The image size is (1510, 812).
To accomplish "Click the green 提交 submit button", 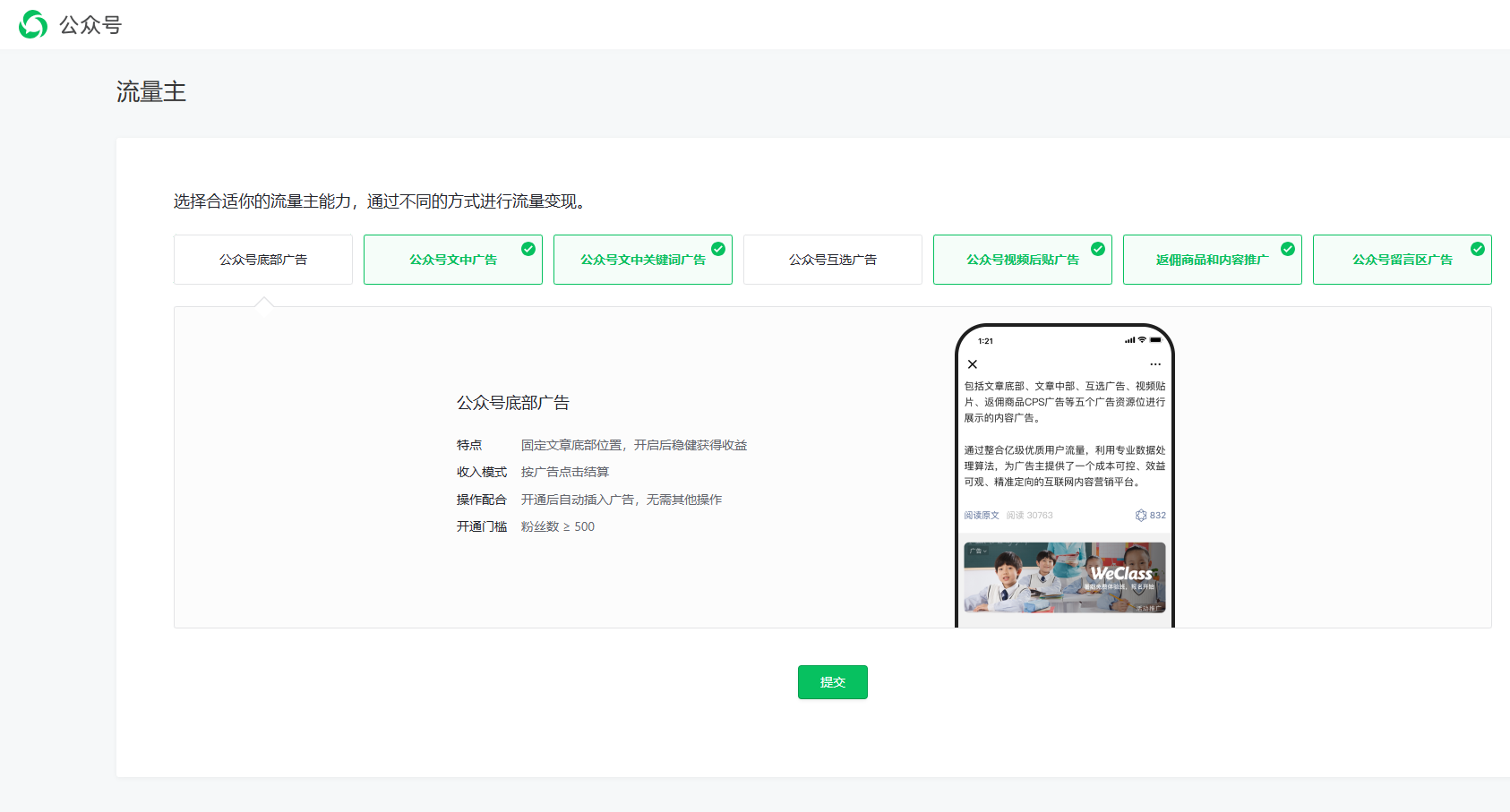I will pos(833,682).
